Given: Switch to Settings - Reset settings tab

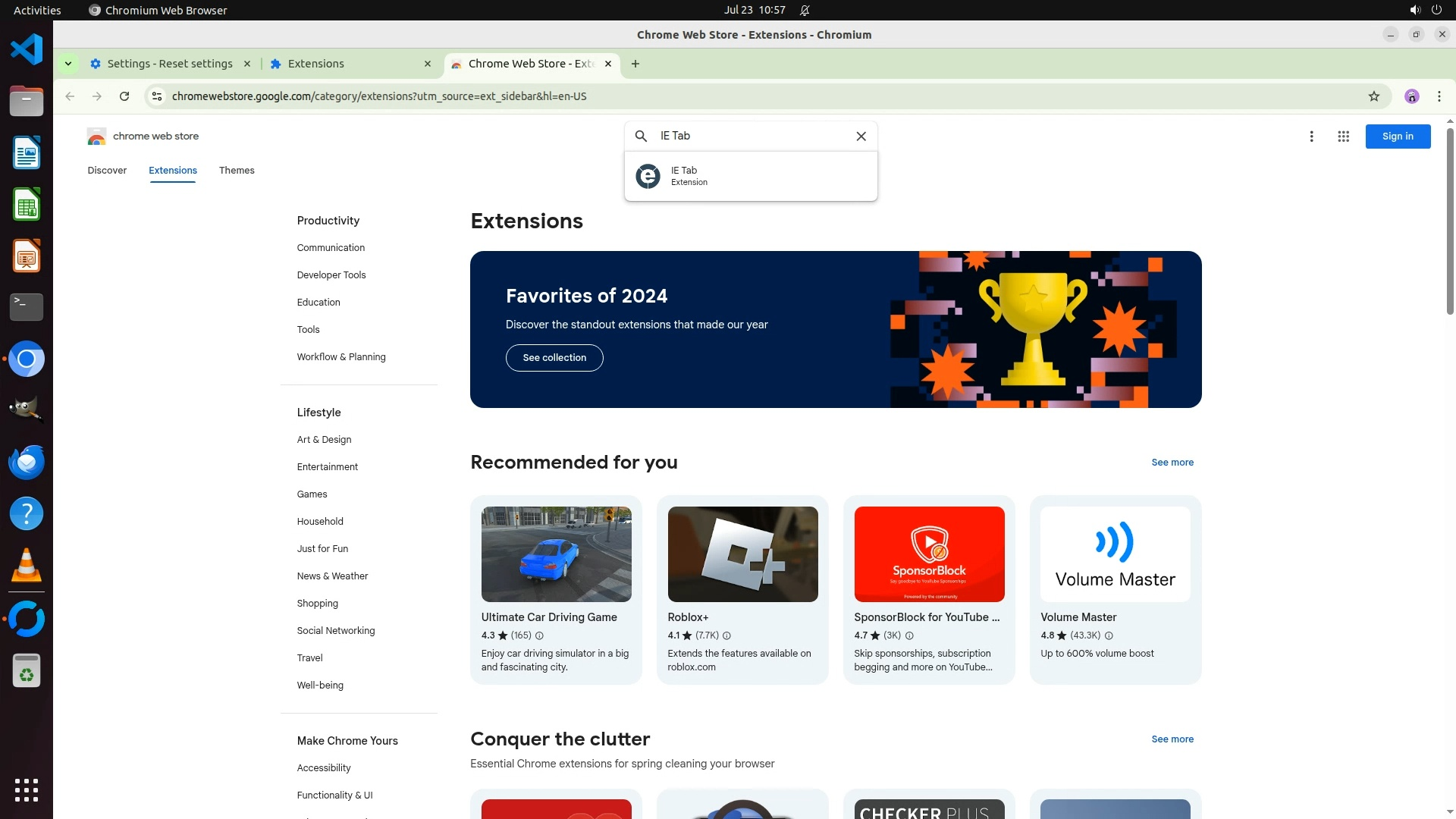Looking at the screenshot, I should click(x=169, y=64).
